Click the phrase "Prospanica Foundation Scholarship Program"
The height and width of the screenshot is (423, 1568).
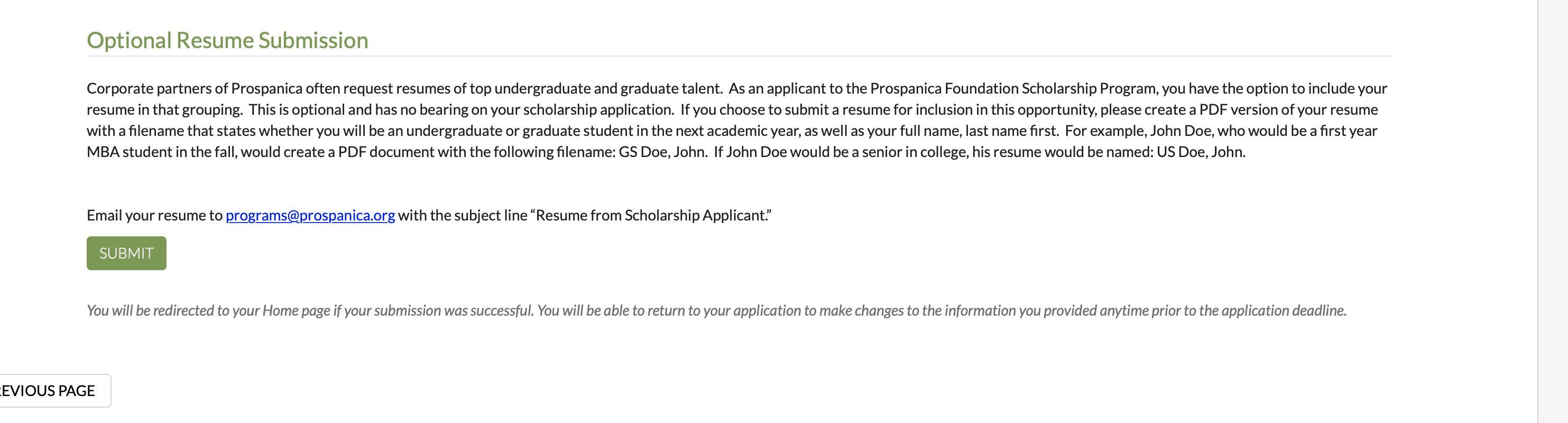tap(1013, 88)
